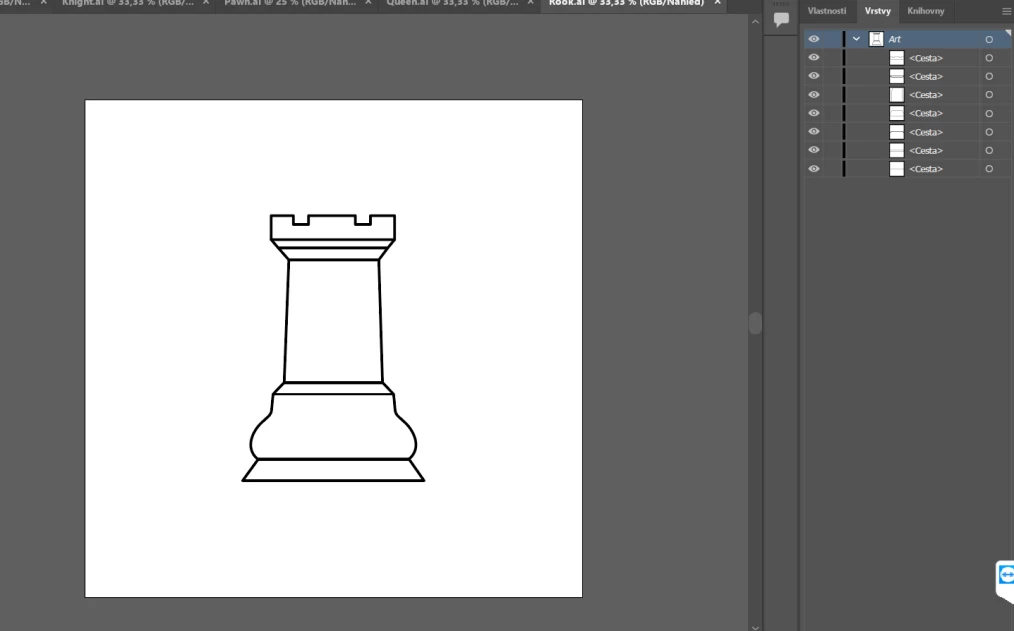
Task: Select the Art layer name
Action: point(894,39)
